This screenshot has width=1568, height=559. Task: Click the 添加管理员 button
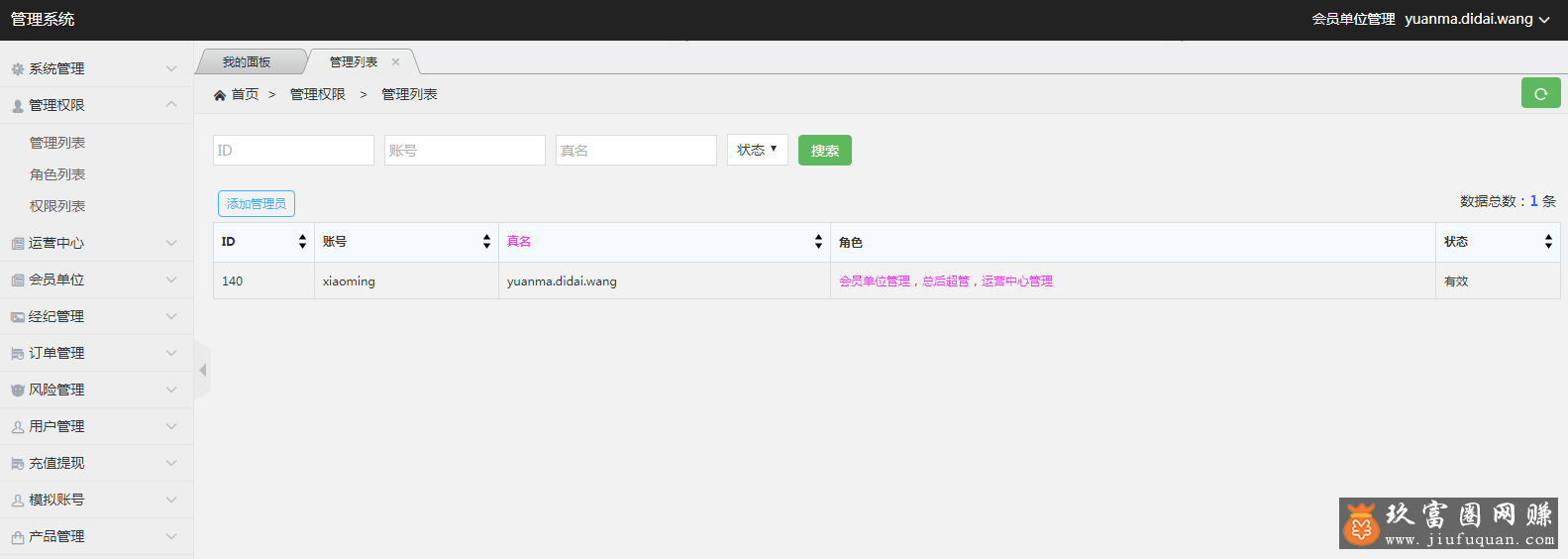[257, 203]
